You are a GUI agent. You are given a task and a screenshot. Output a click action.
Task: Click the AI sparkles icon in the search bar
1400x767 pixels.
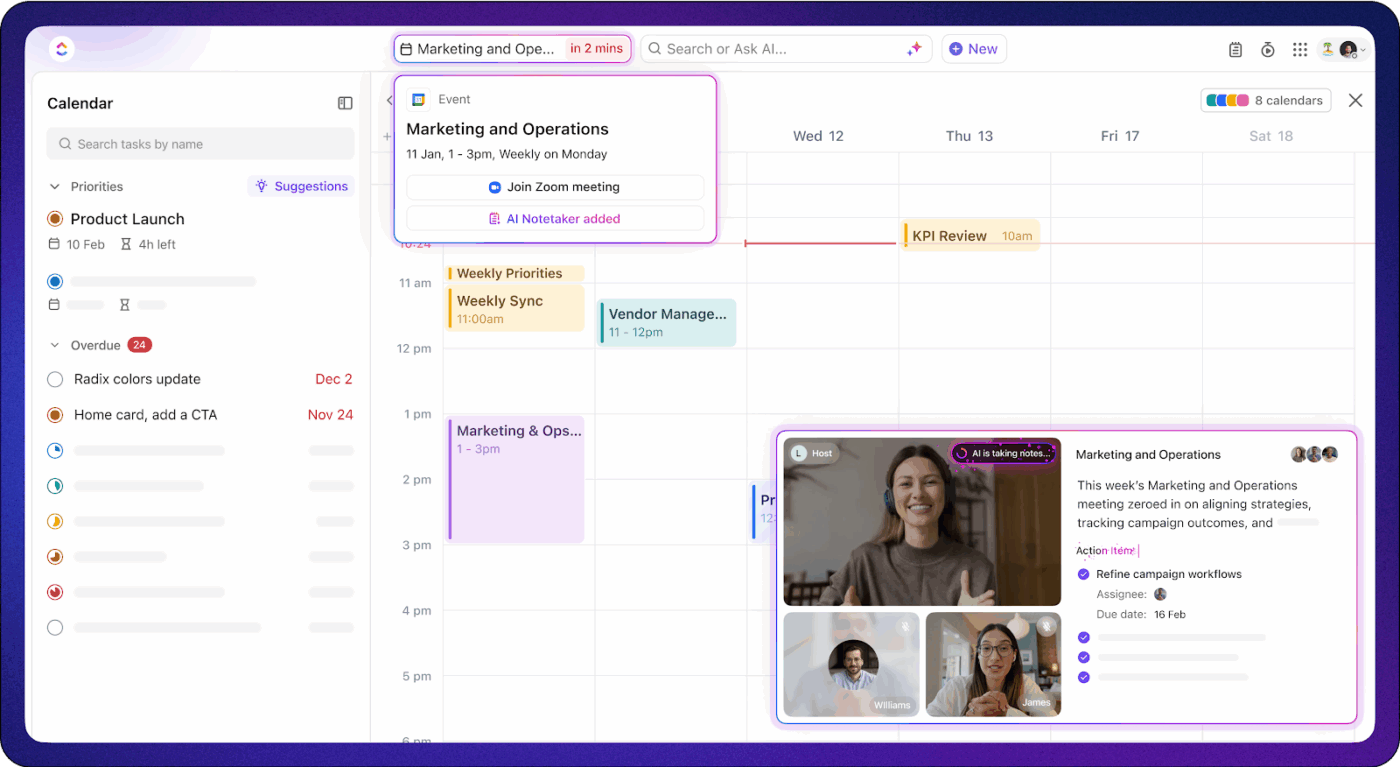click(x=914, y=48)
